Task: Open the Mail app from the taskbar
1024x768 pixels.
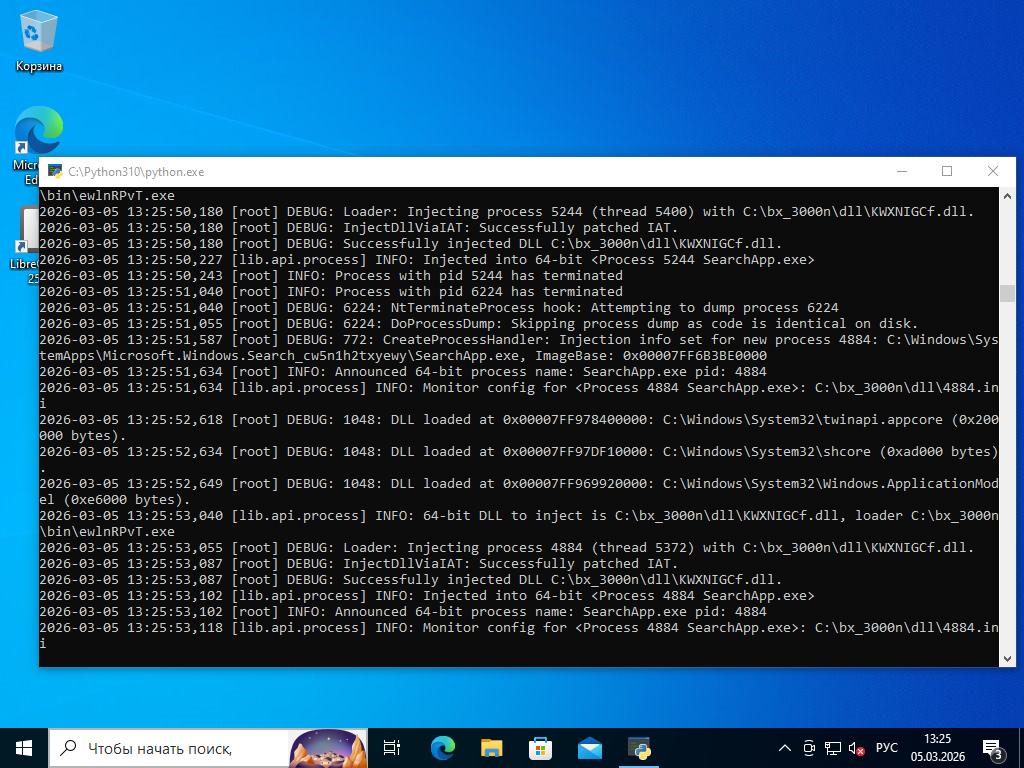Action: pos(589,747)
